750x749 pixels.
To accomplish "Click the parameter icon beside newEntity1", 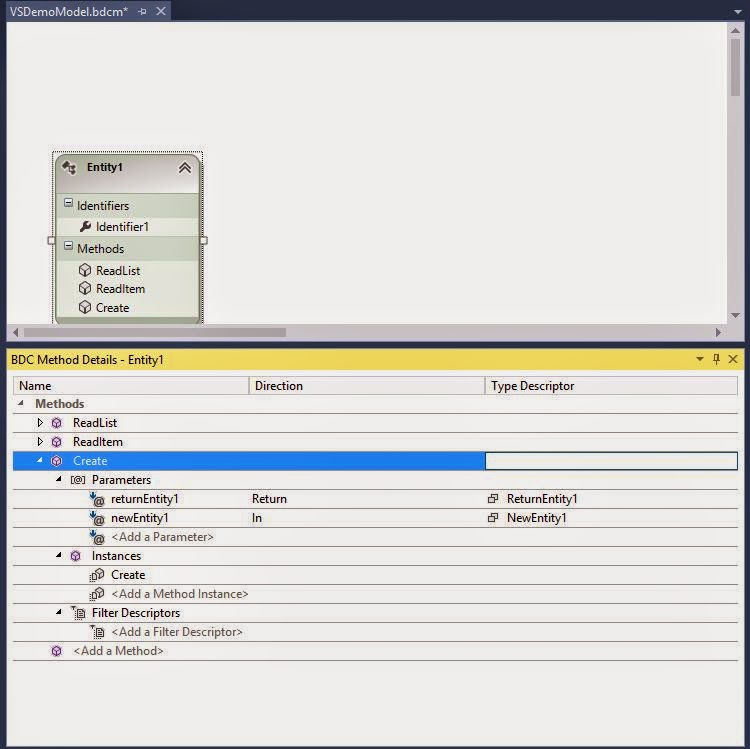I will [97, 518].
